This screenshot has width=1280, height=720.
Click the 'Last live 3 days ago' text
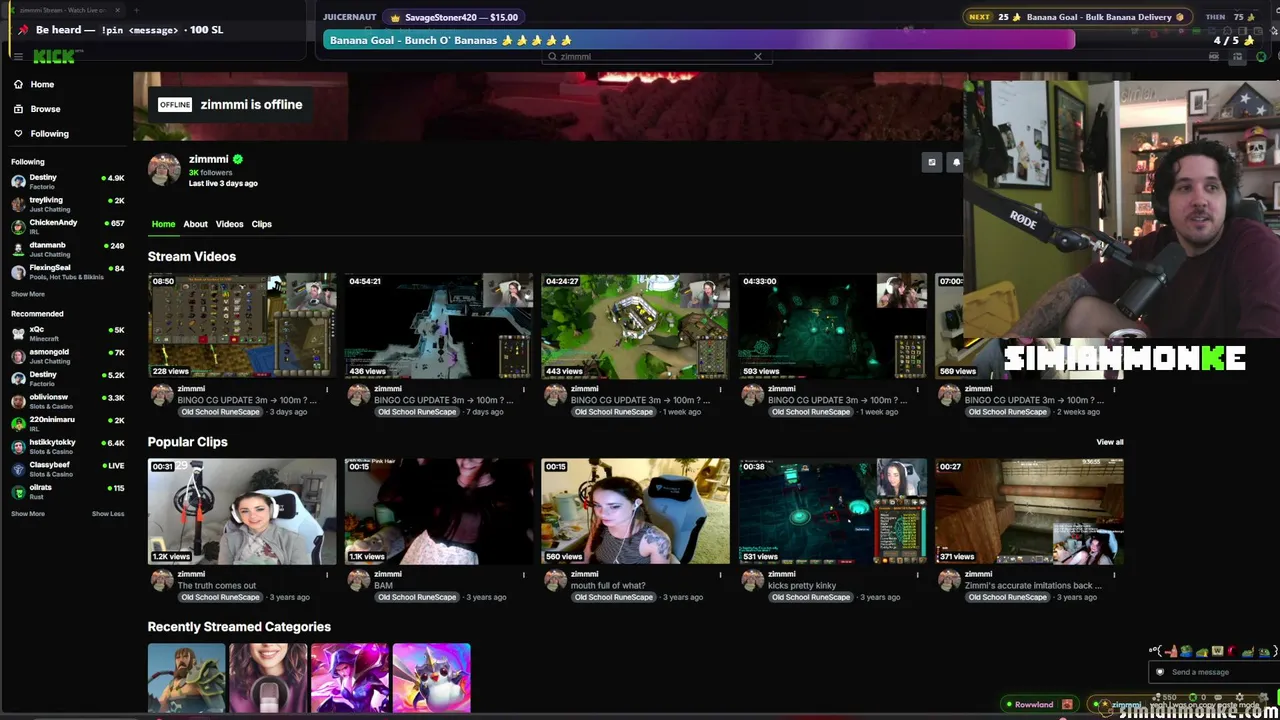[x=223, y=184]
